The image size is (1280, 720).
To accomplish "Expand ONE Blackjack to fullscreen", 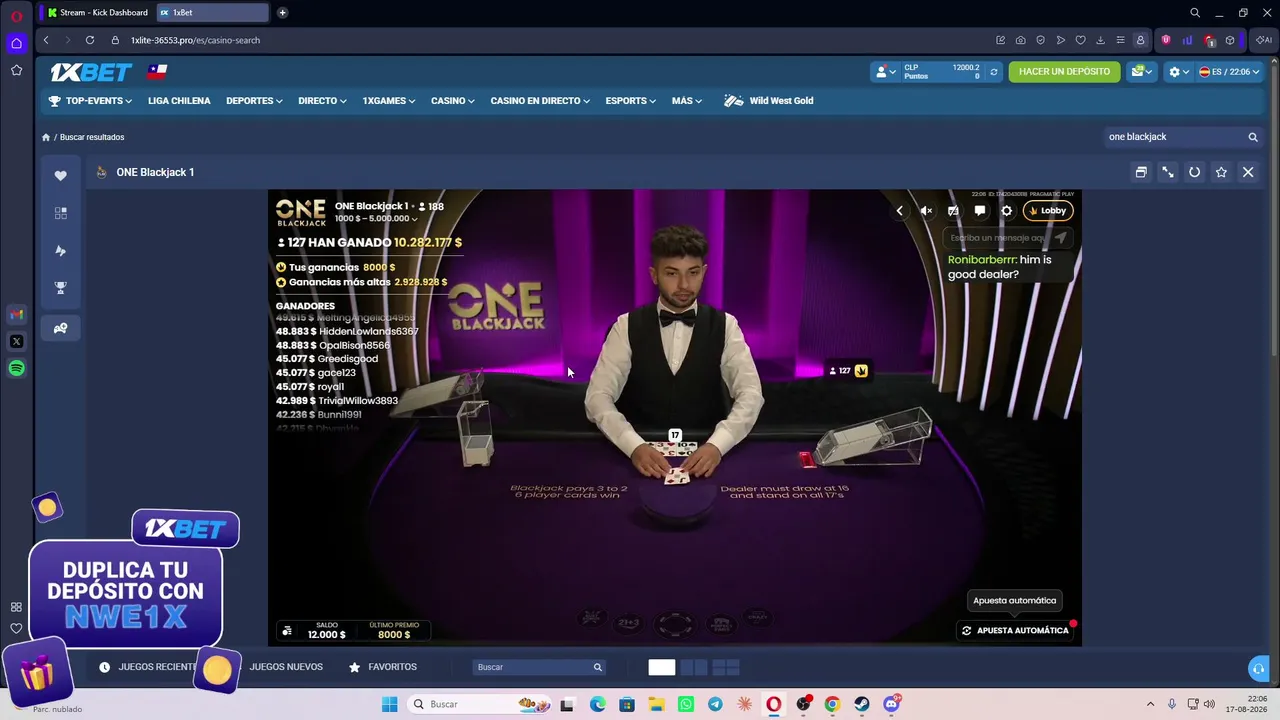I will tap(1167, 172).
